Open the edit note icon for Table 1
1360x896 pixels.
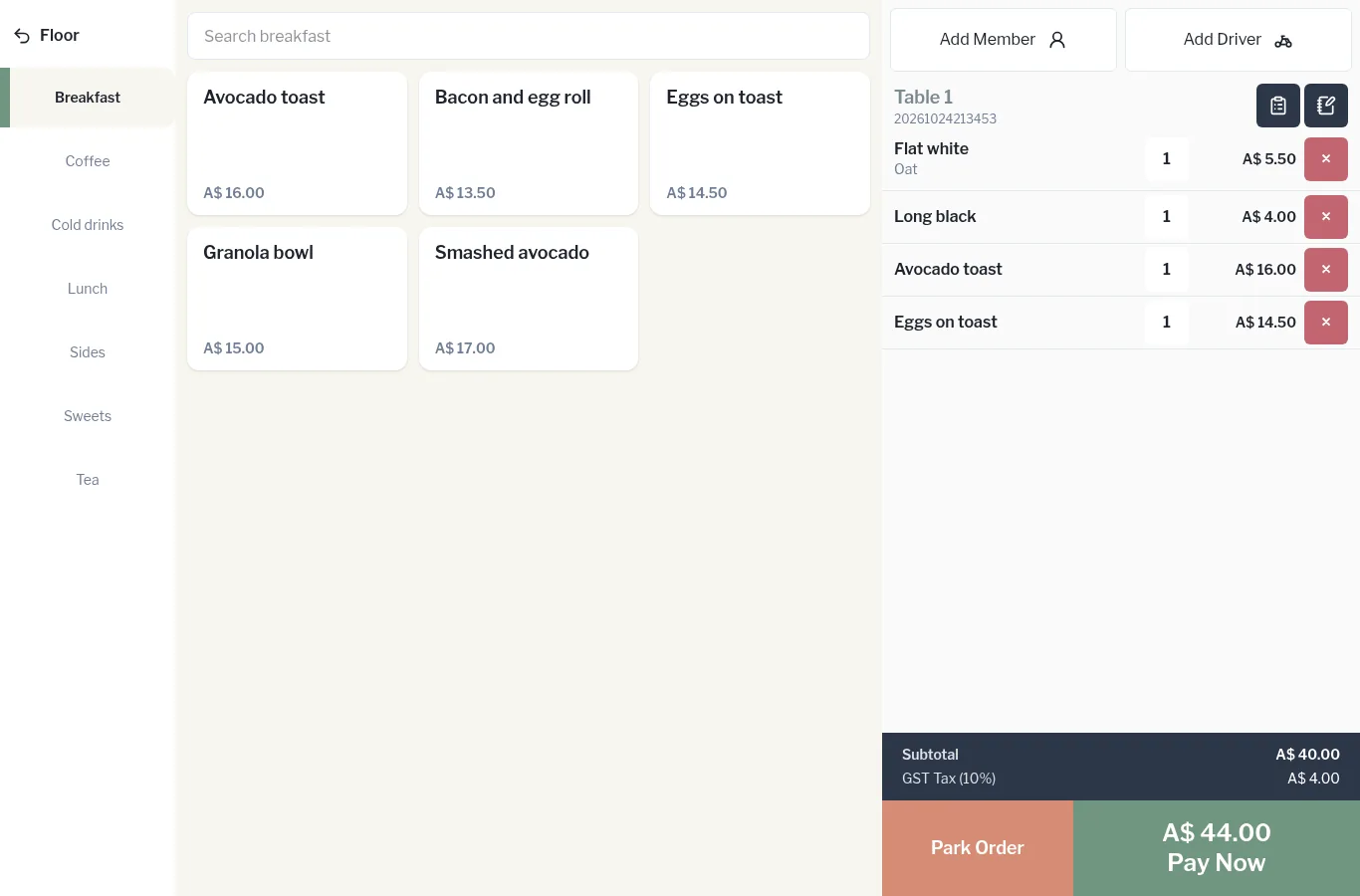click(1326, 106)
